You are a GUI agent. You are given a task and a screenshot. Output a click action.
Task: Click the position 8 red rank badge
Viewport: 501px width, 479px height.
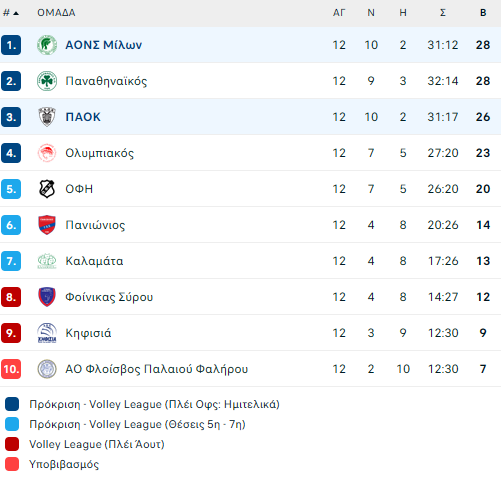(11, 297)
